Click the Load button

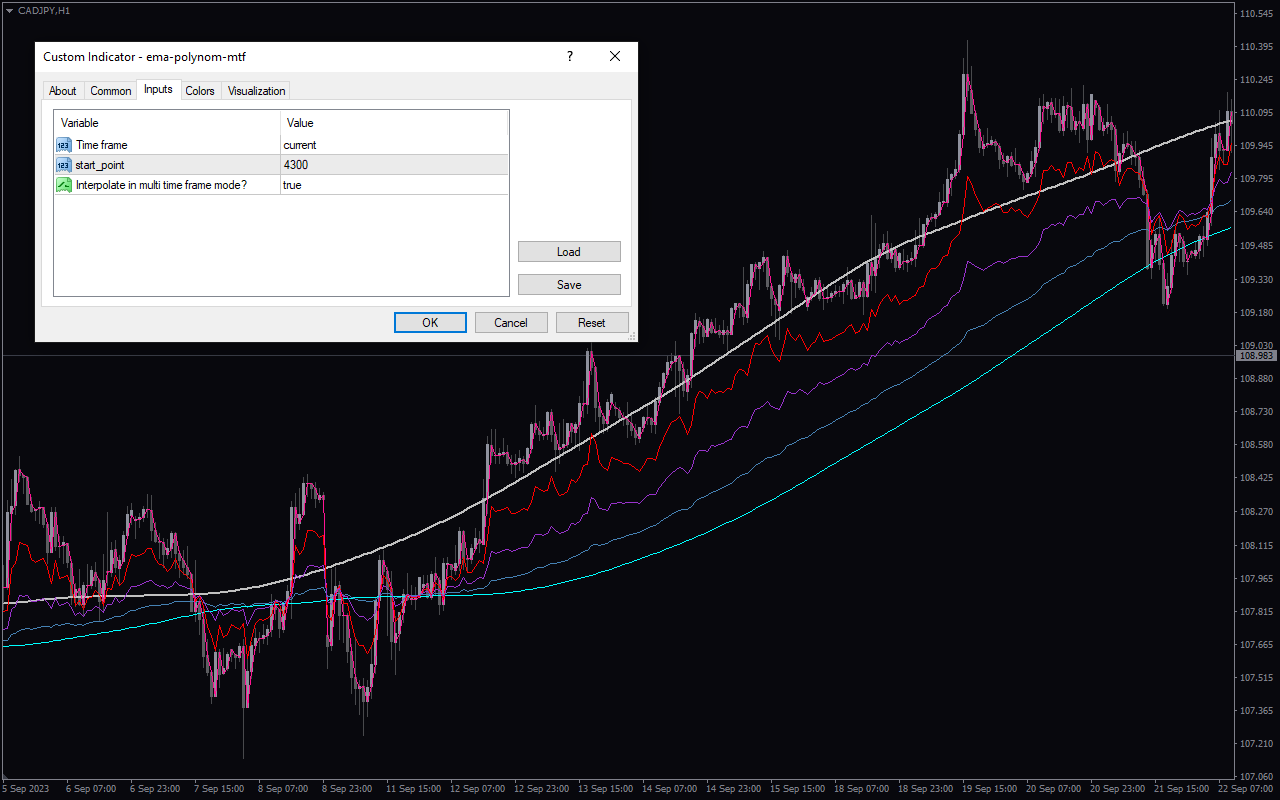pos(569,252)
